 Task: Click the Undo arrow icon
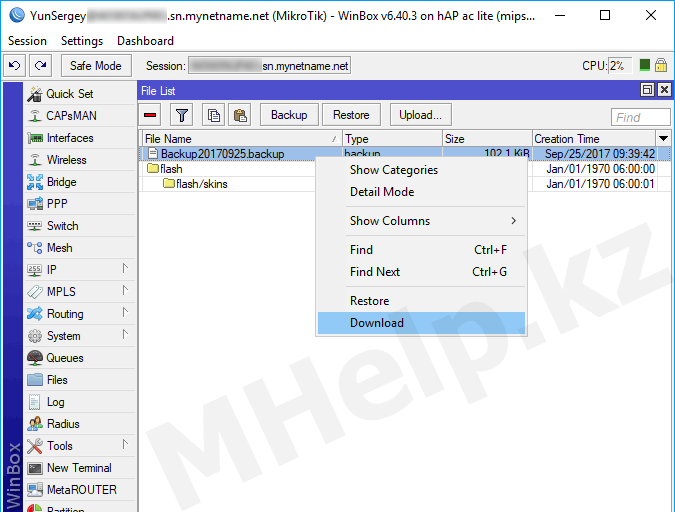coord(15,65)
